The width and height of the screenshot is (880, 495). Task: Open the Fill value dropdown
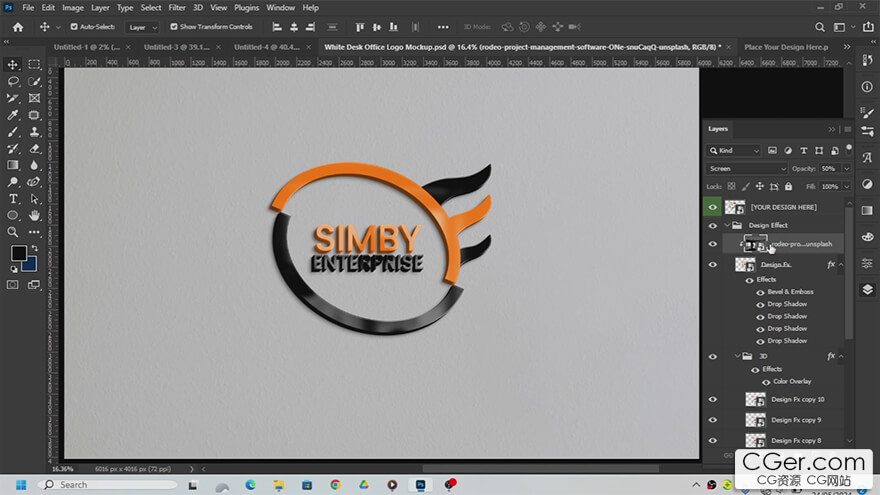pyautogui.click(x=847, y=186)
